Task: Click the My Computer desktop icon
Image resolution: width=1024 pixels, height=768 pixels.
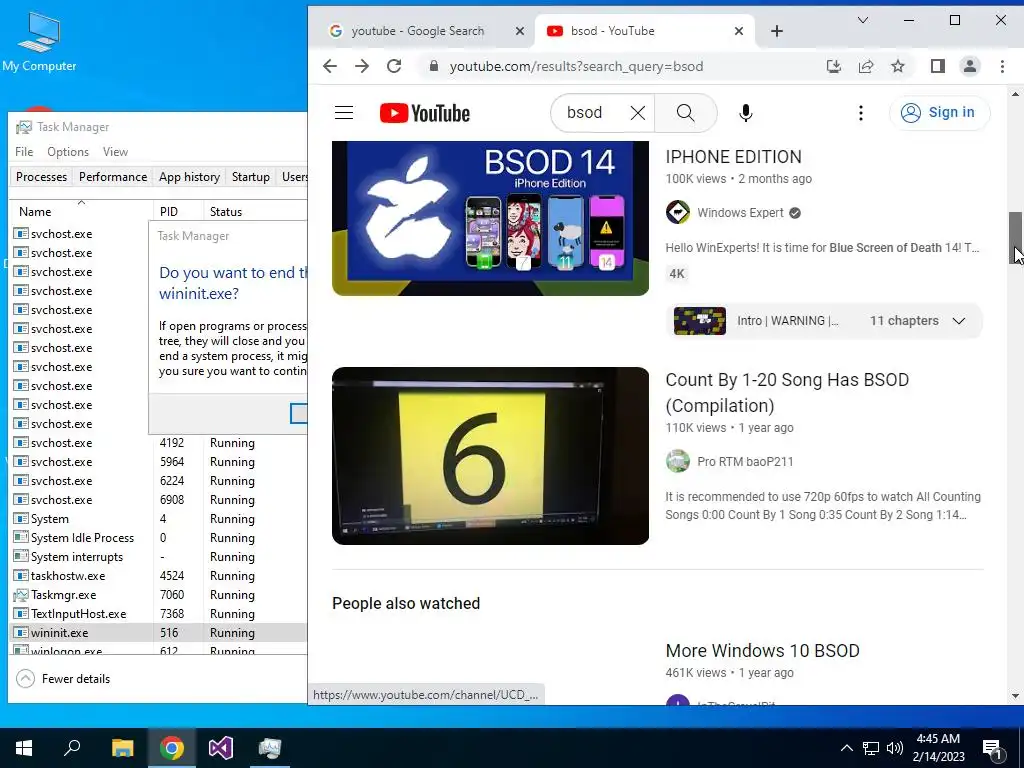Action: pyautogui.click(x=39, y=41)
